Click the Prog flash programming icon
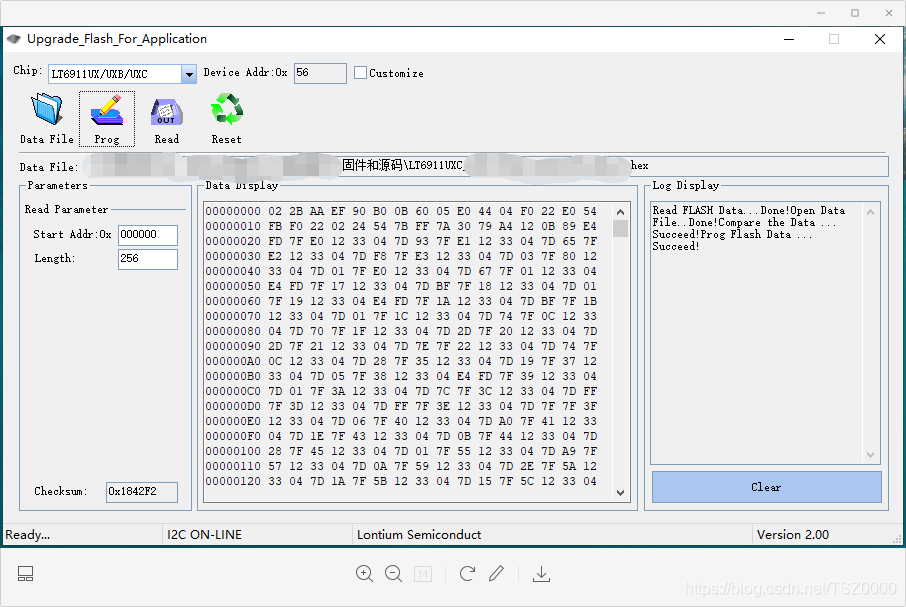 pos(107,110)
